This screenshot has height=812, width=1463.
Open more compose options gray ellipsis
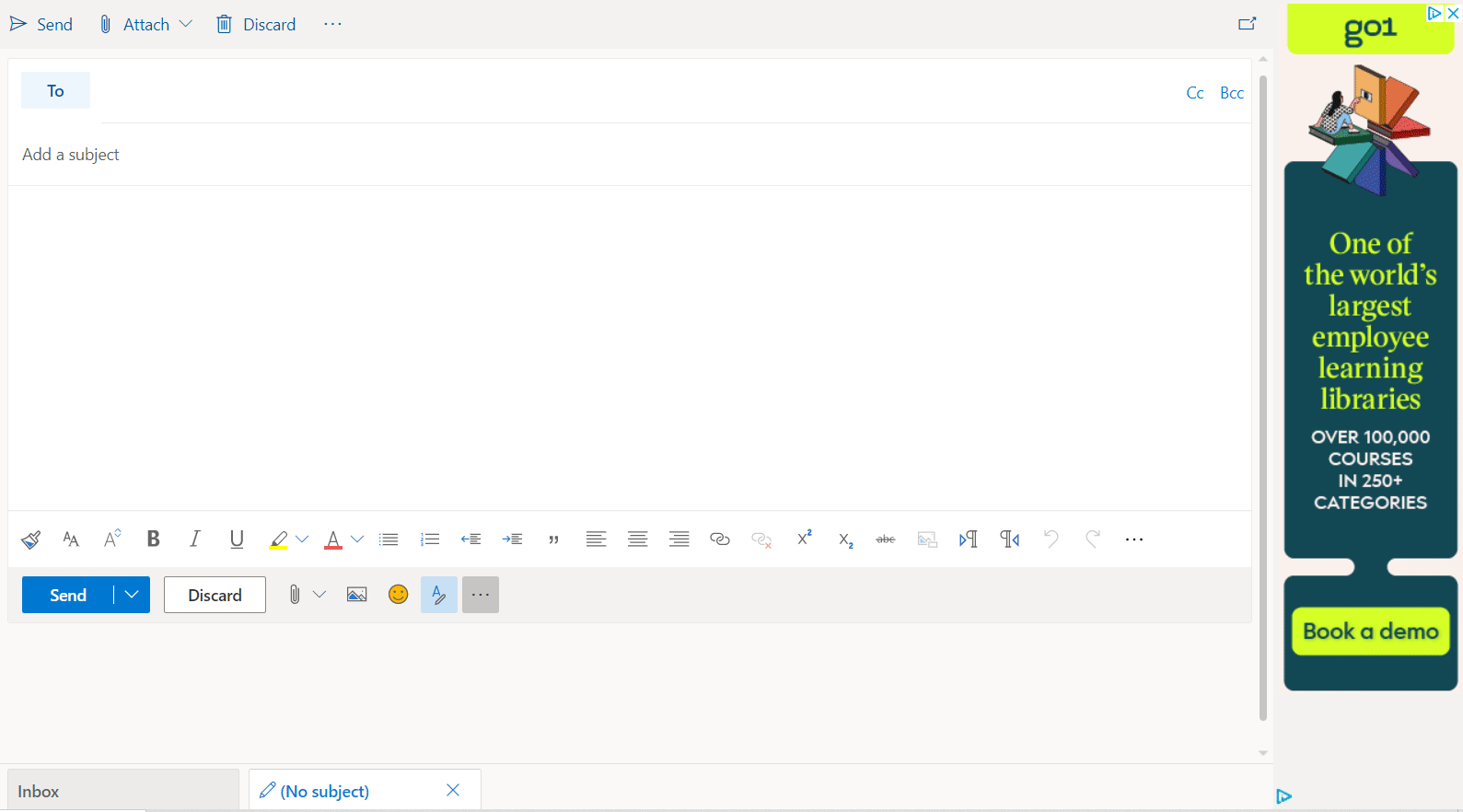click(481, 595)
